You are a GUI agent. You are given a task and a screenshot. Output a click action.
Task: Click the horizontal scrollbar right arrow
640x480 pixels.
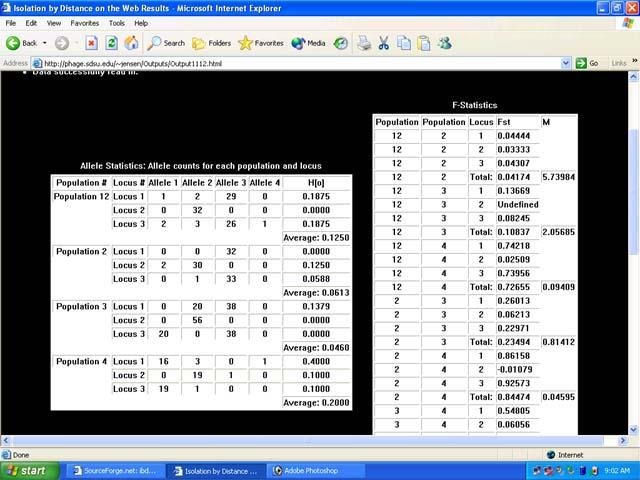point(622,440)
